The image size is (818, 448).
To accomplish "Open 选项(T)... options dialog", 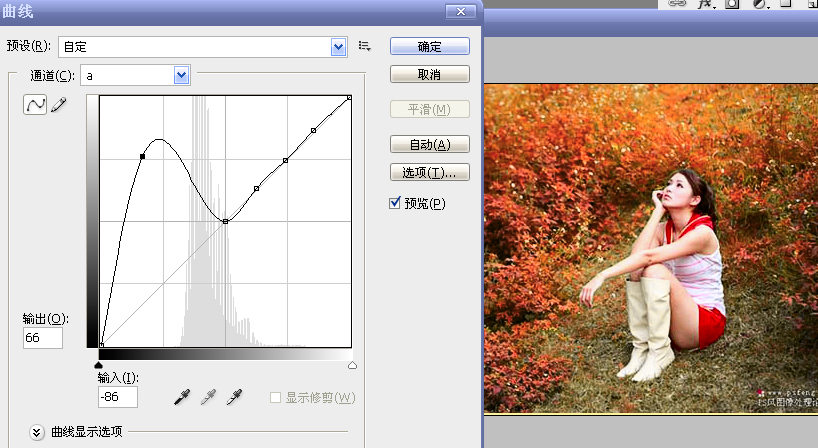I will 430,172.
